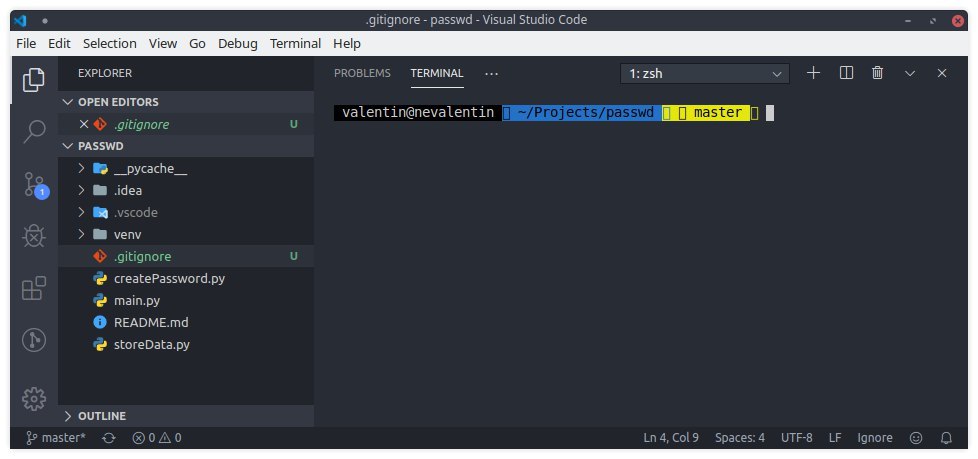Open the Debug menu
Image resolution: width=978 pixels, height=459 pixels.
click(238, 44)
